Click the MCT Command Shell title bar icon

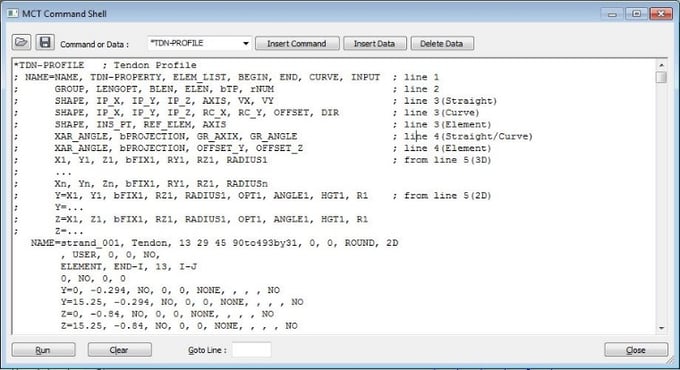pos(13,13)
